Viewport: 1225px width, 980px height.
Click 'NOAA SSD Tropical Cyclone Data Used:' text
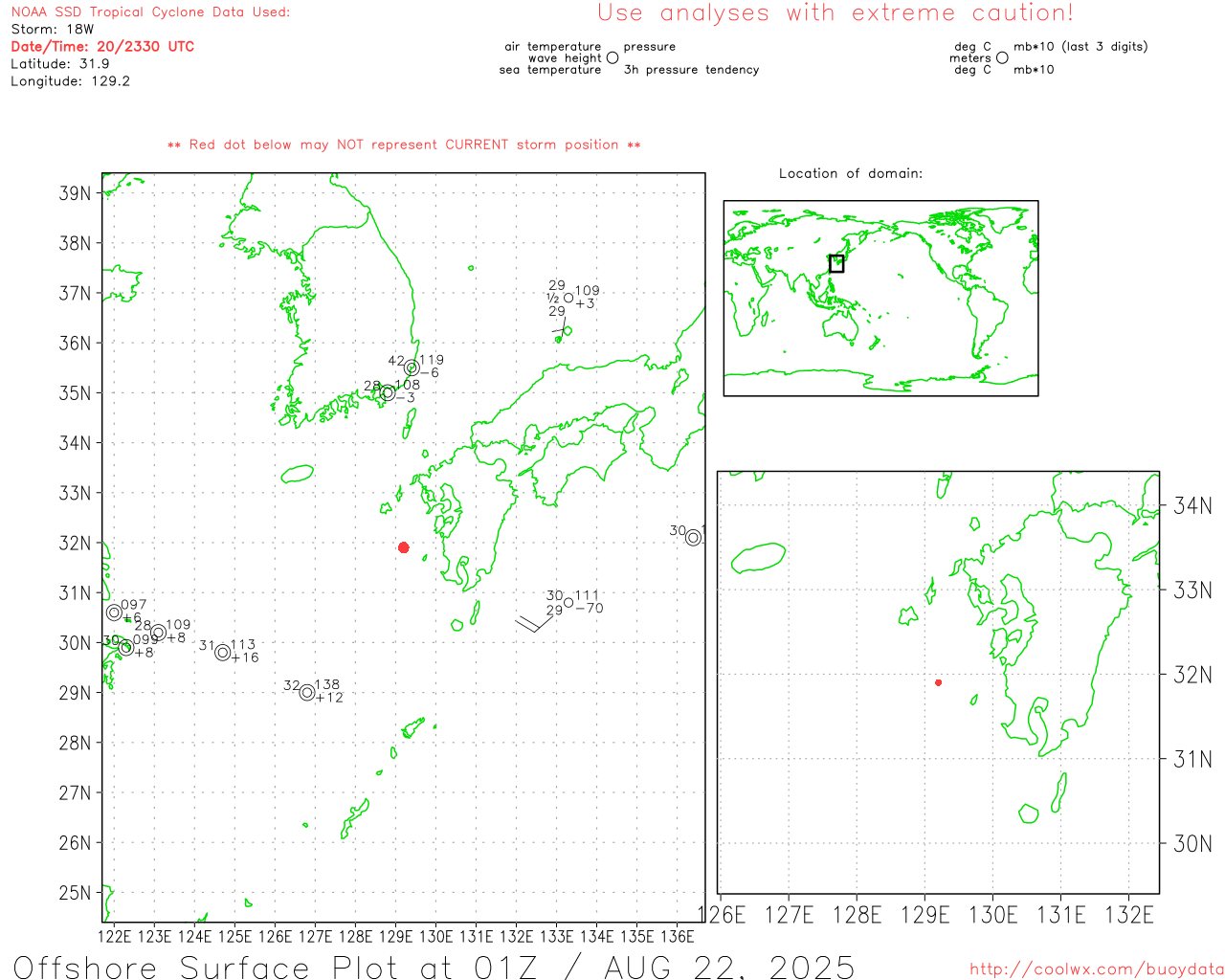pyautogui.click(x=150, y=12)
